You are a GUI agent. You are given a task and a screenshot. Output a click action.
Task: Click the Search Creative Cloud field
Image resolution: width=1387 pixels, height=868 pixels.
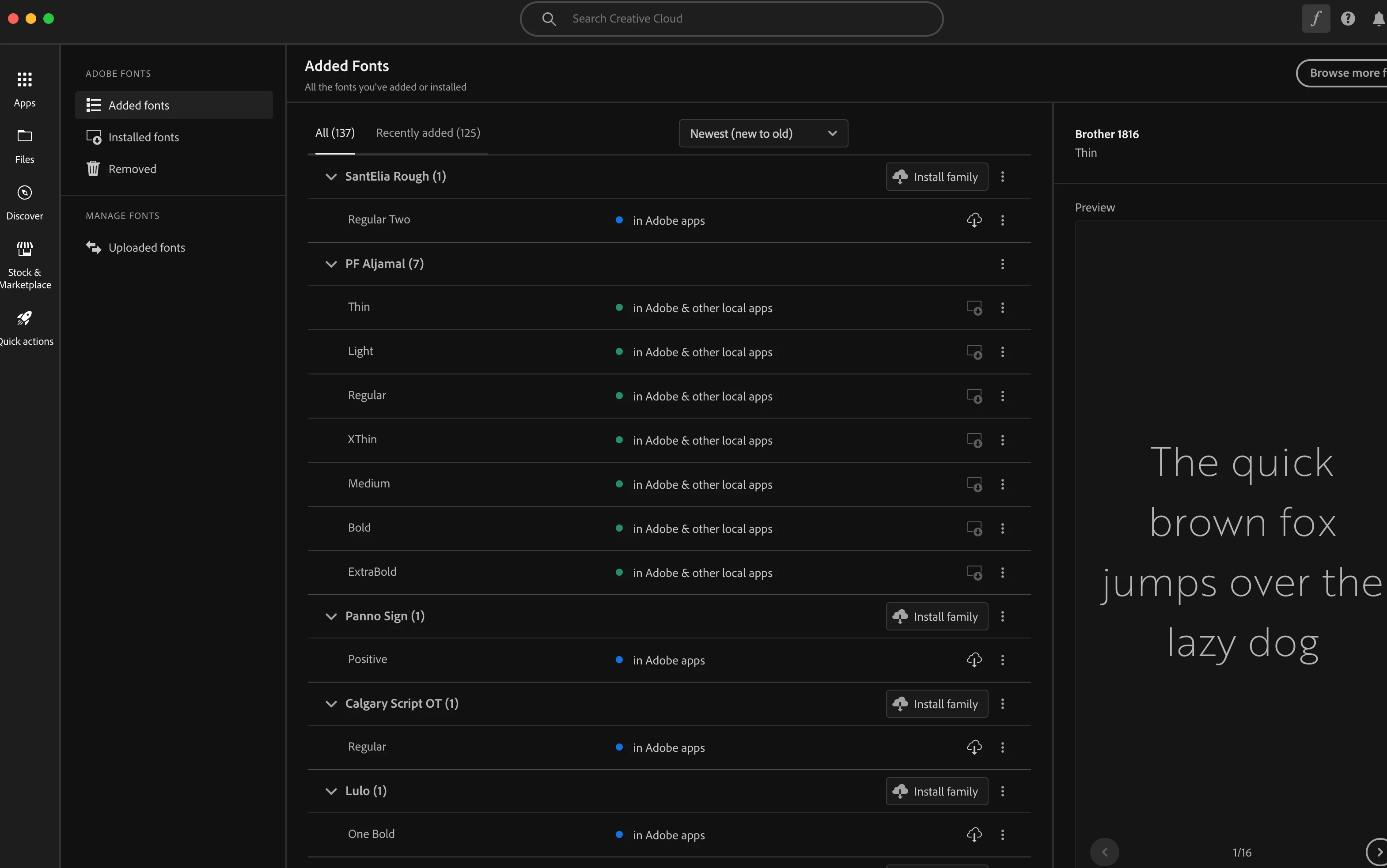click(731, 19)
